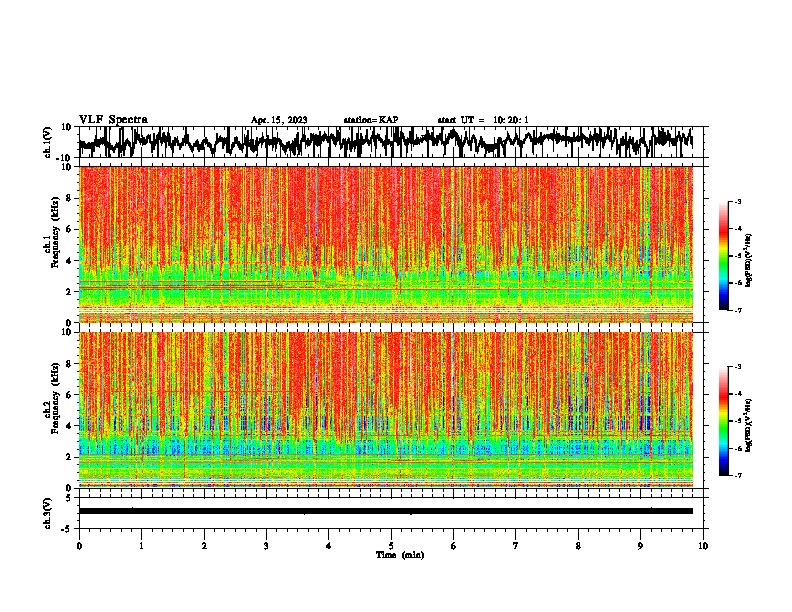Screen dimensions: 792x612
Task: Click the time axis tick label "3"
Action: [266, 546]
